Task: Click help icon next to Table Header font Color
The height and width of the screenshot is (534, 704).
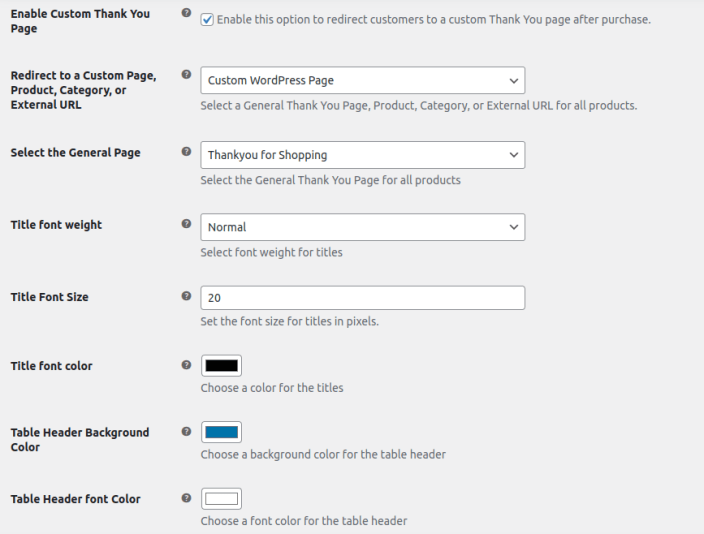Action: click(x=187, y=498)
